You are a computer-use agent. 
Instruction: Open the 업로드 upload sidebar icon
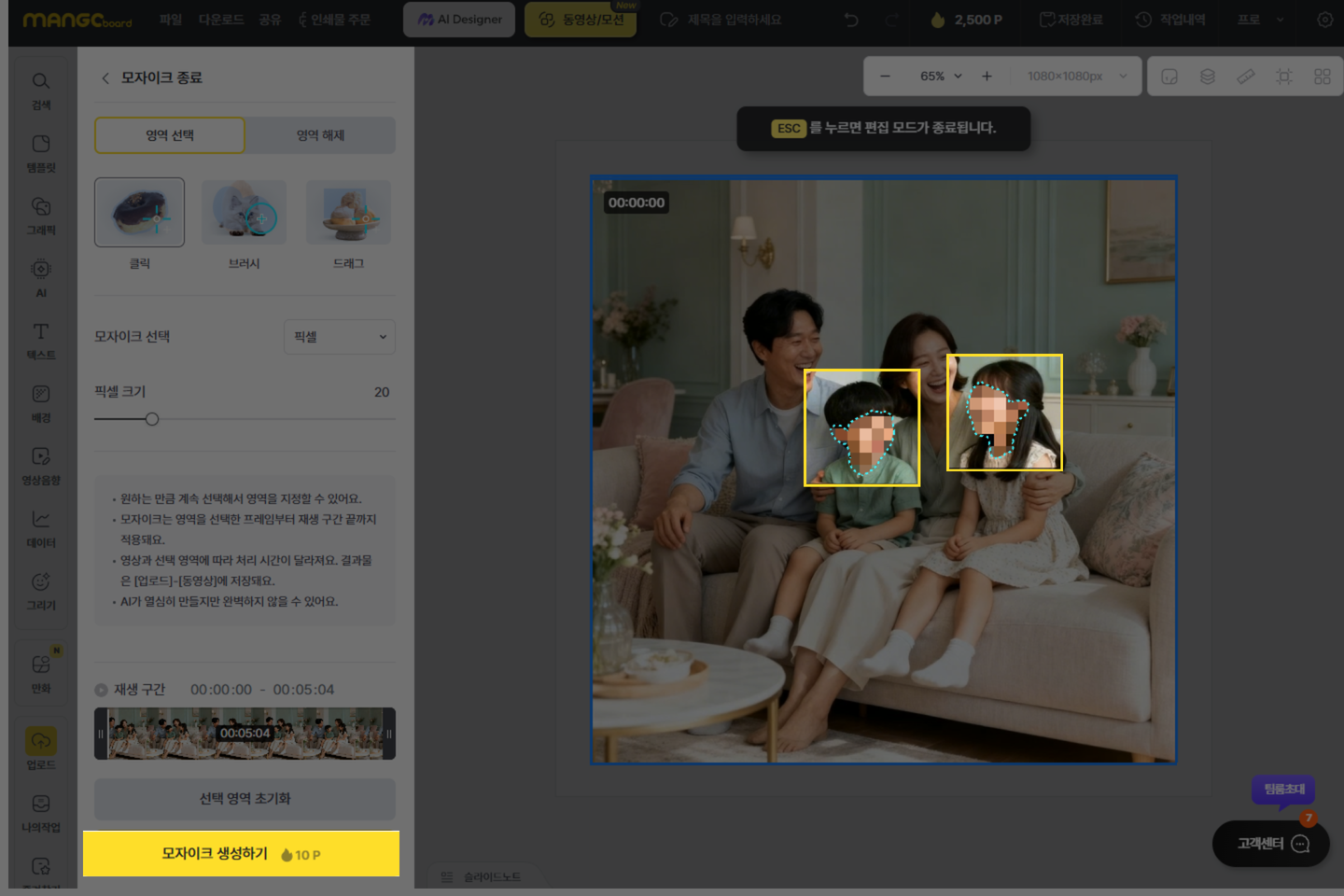pyautogui.click(x=41, y=749)
